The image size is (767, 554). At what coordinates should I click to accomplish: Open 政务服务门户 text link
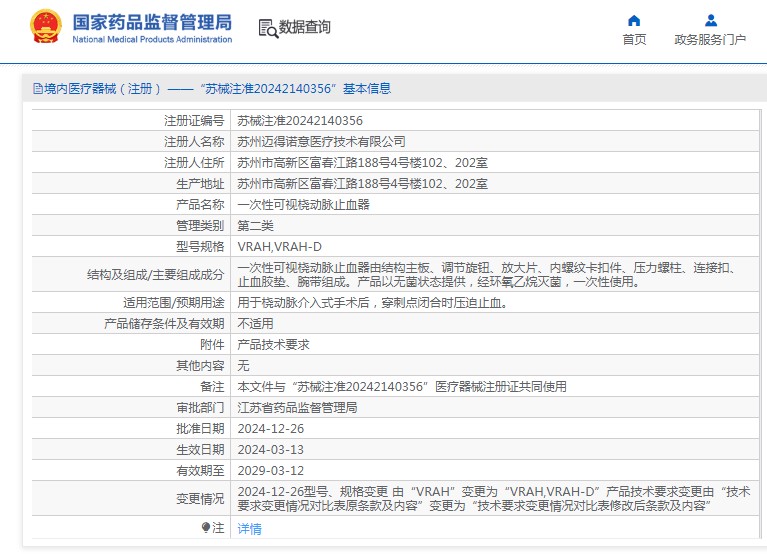[x=710, y=40]
